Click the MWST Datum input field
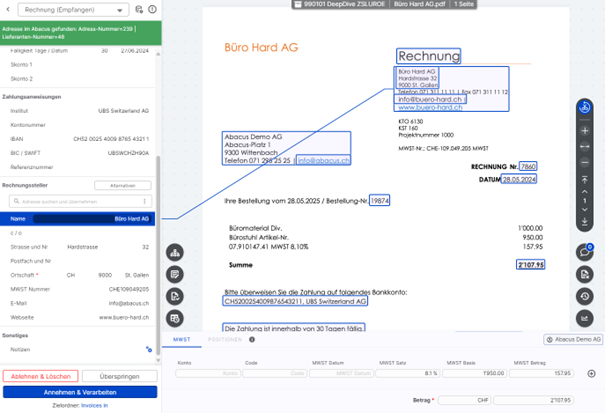This screenshot has width=605, height=413. click(341, 374)
